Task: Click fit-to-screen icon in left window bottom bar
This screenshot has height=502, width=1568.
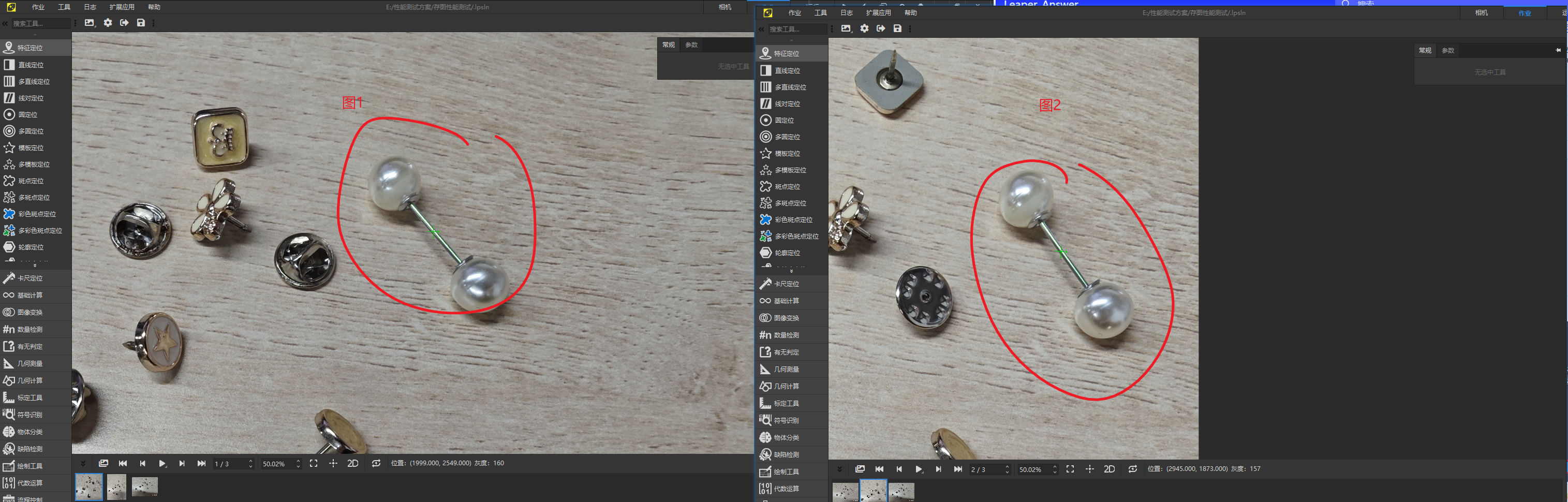Action: [314, 464]
